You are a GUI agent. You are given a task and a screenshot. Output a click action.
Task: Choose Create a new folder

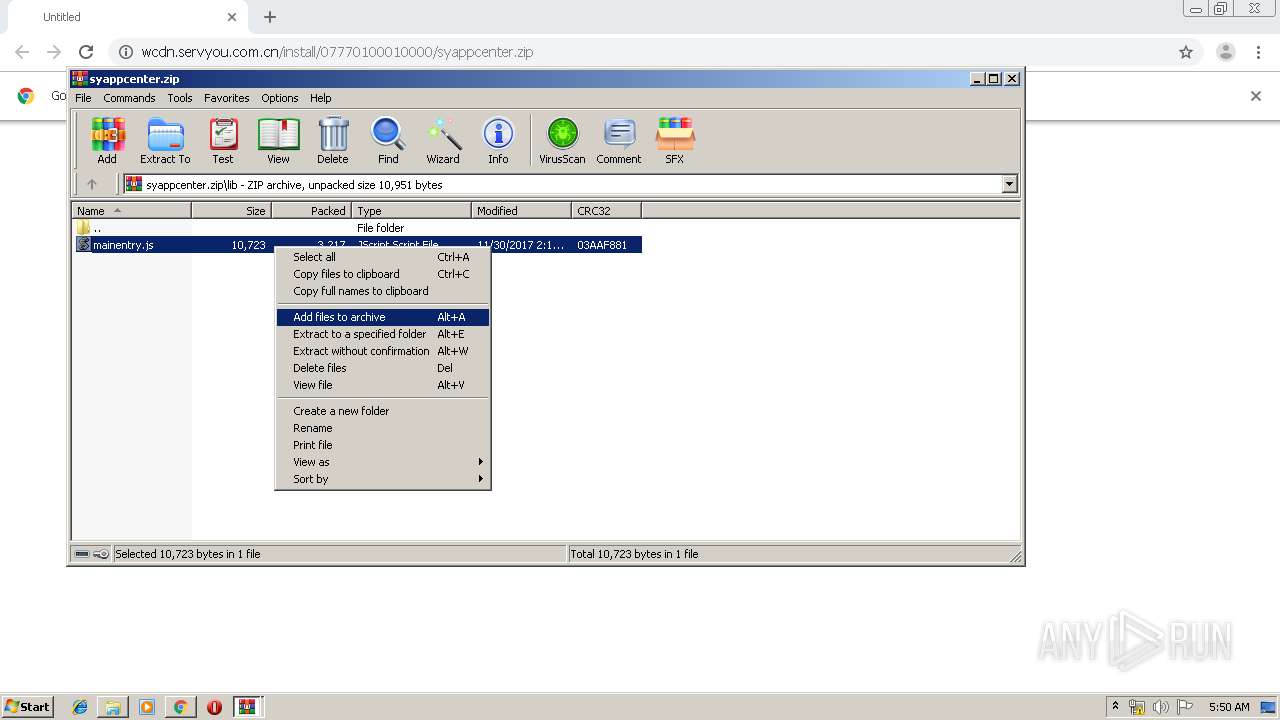(x=383, y=411)
